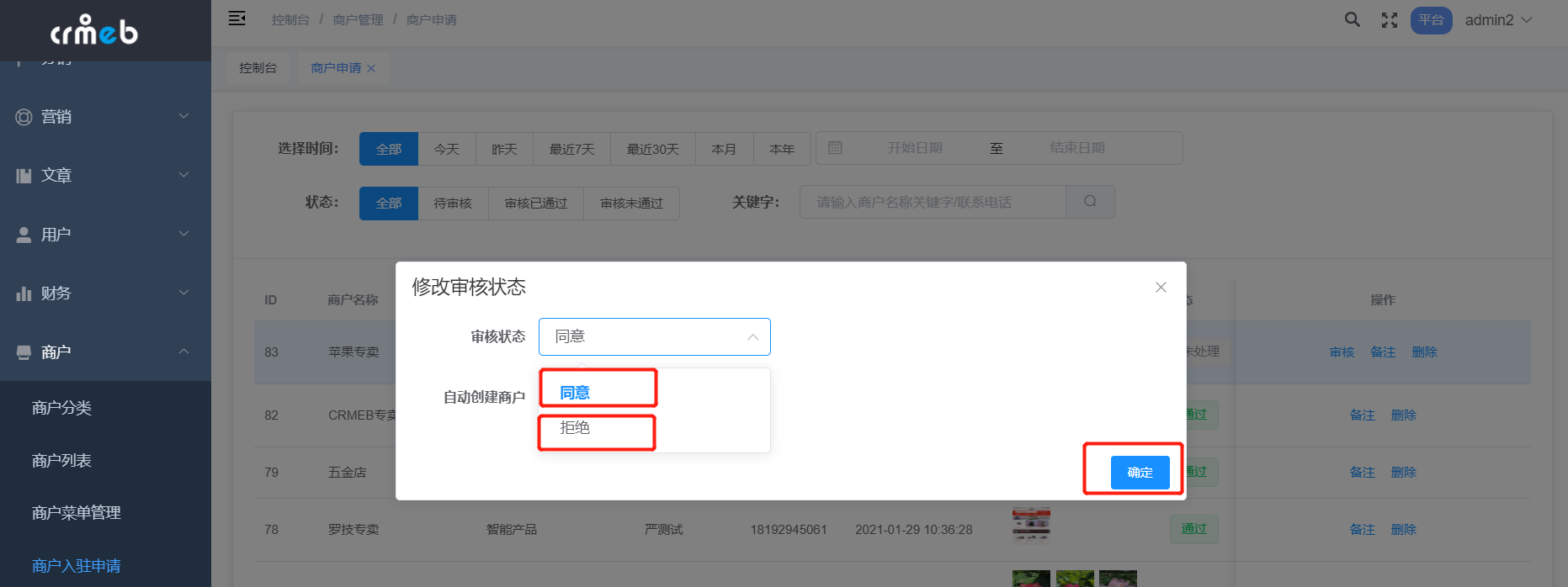The height and width of the screenshot is (587, 1568).
Task: Click the keyword search magnifier button
Action: click(x=1090, y=202)
